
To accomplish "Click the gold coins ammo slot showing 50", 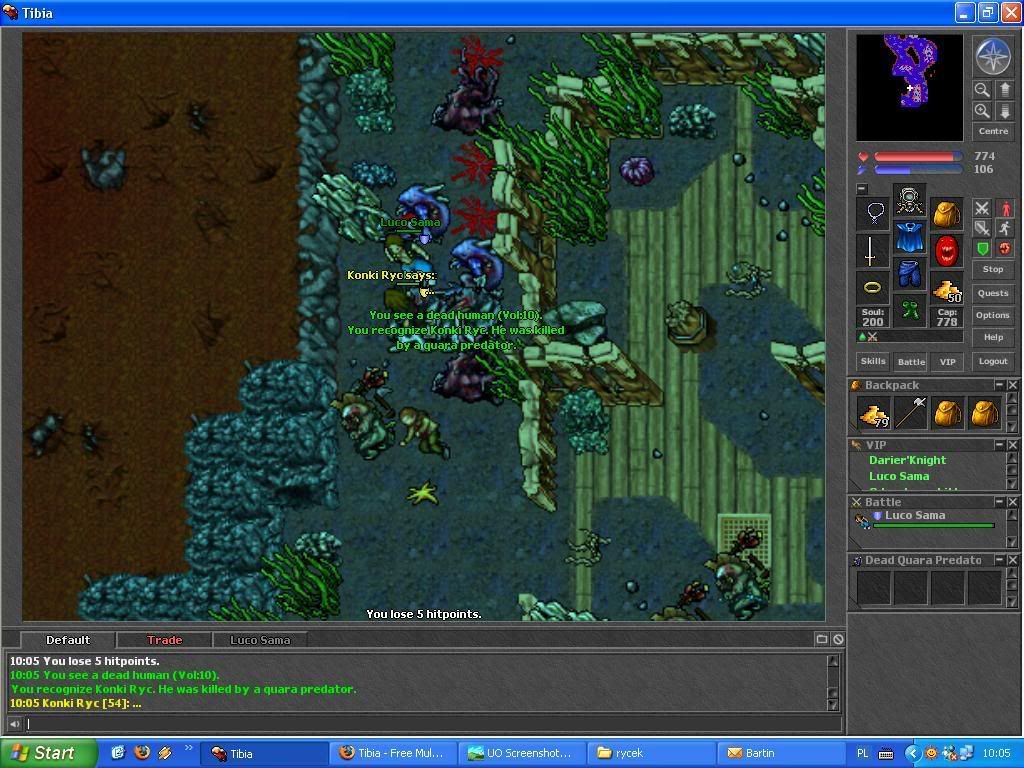I will [946, 287].
